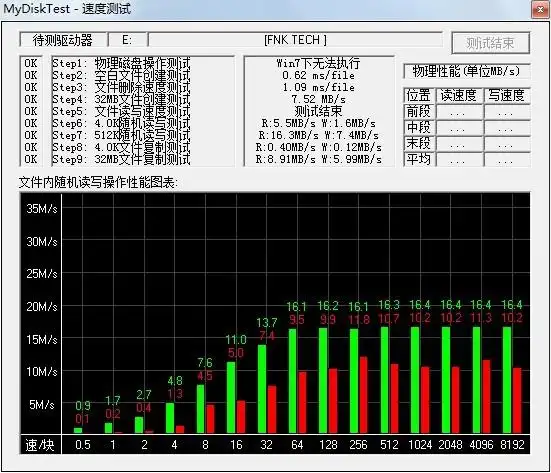This screenshot has width=551, height=473.
Task: Select Step1 物理磁盘操作测试 row
Action: click(121, 64)
